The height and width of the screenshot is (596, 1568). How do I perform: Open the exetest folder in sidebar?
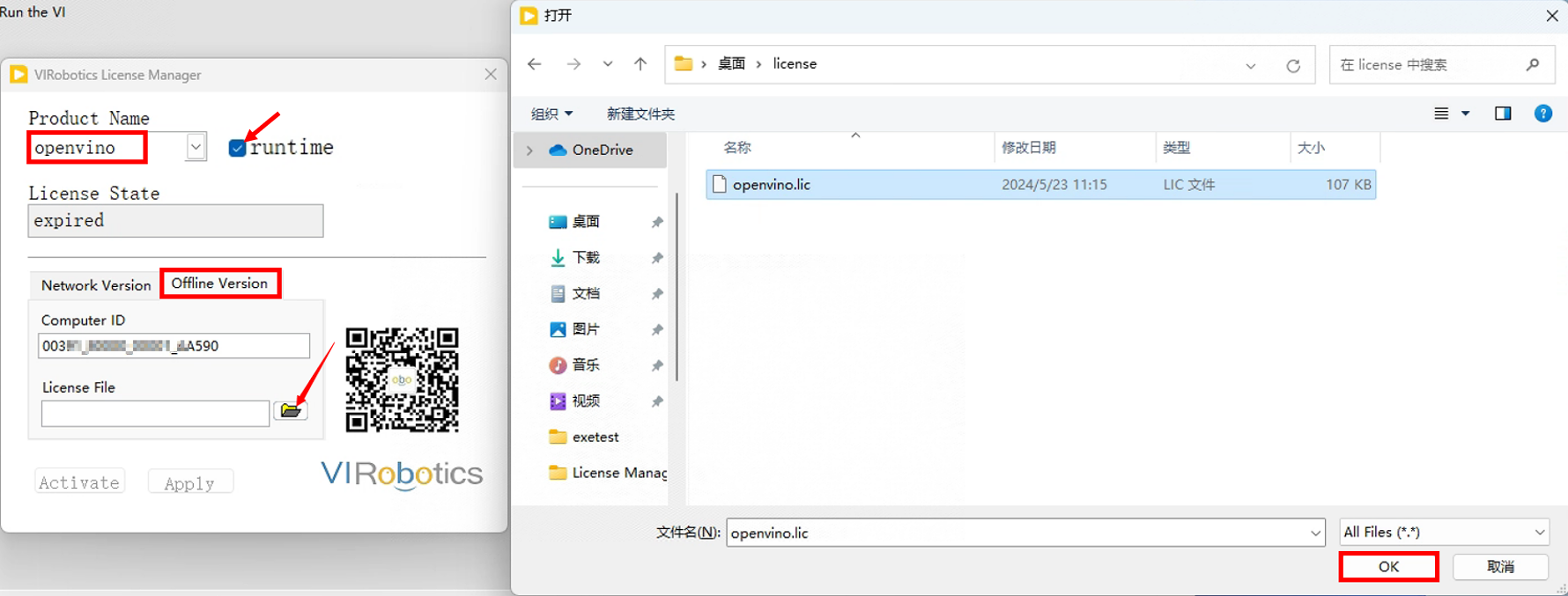coord(595,437)
